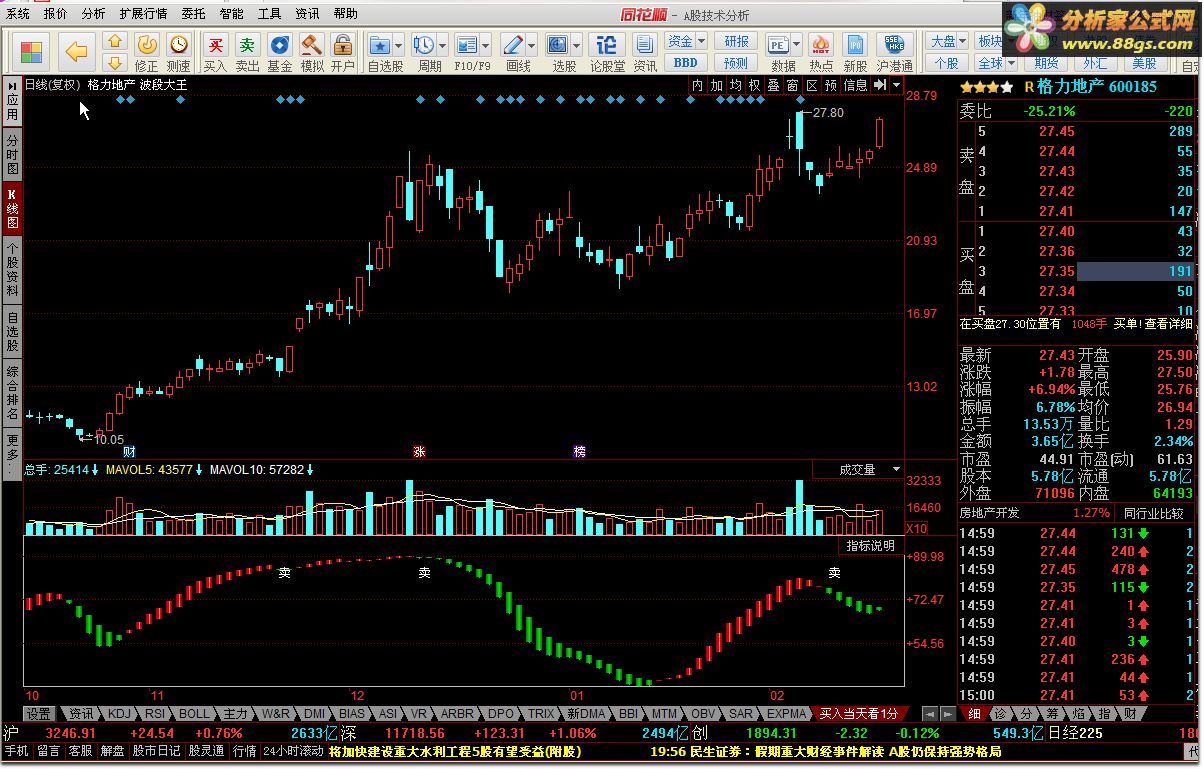Toggle the 均 moving-average option
The image size is (1204, 769).
[x=735, y=85]
